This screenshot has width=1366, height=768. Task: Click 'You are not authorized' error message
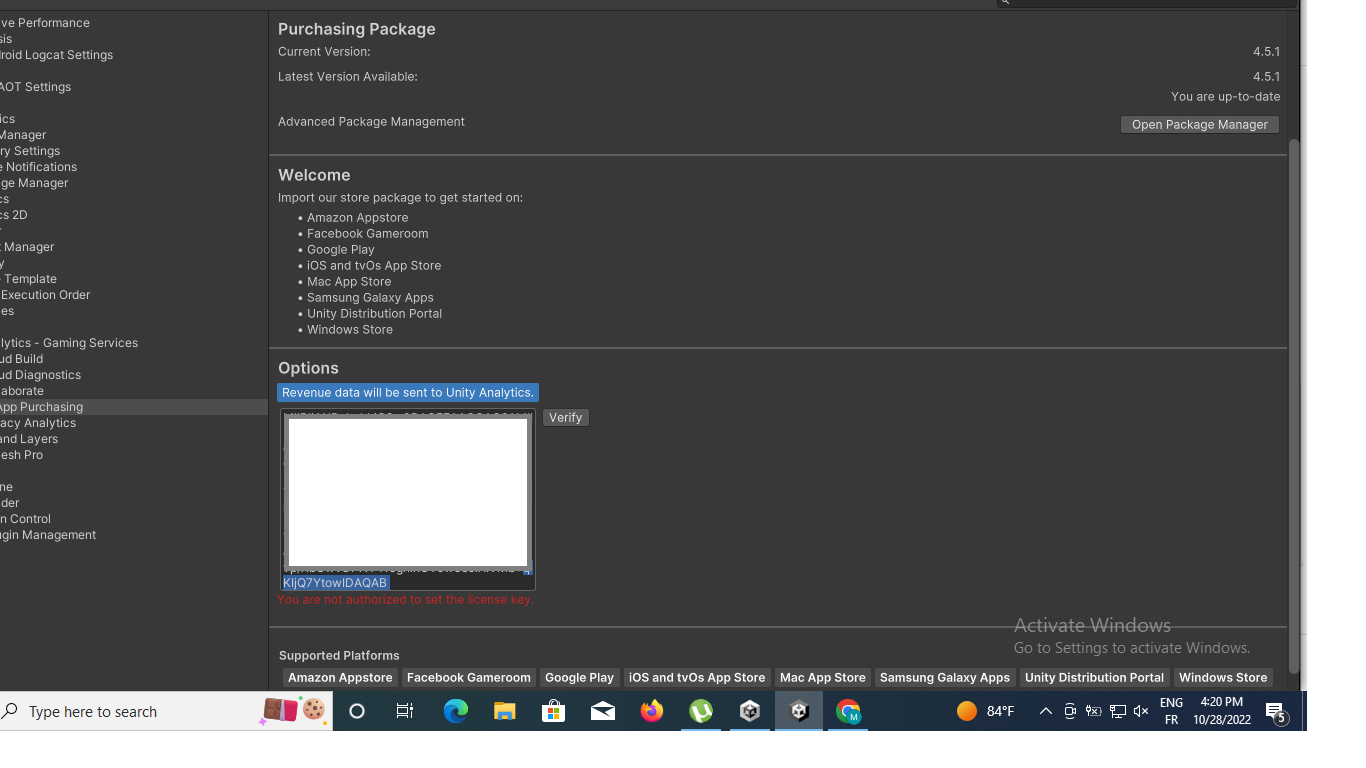tap(405, 600)
